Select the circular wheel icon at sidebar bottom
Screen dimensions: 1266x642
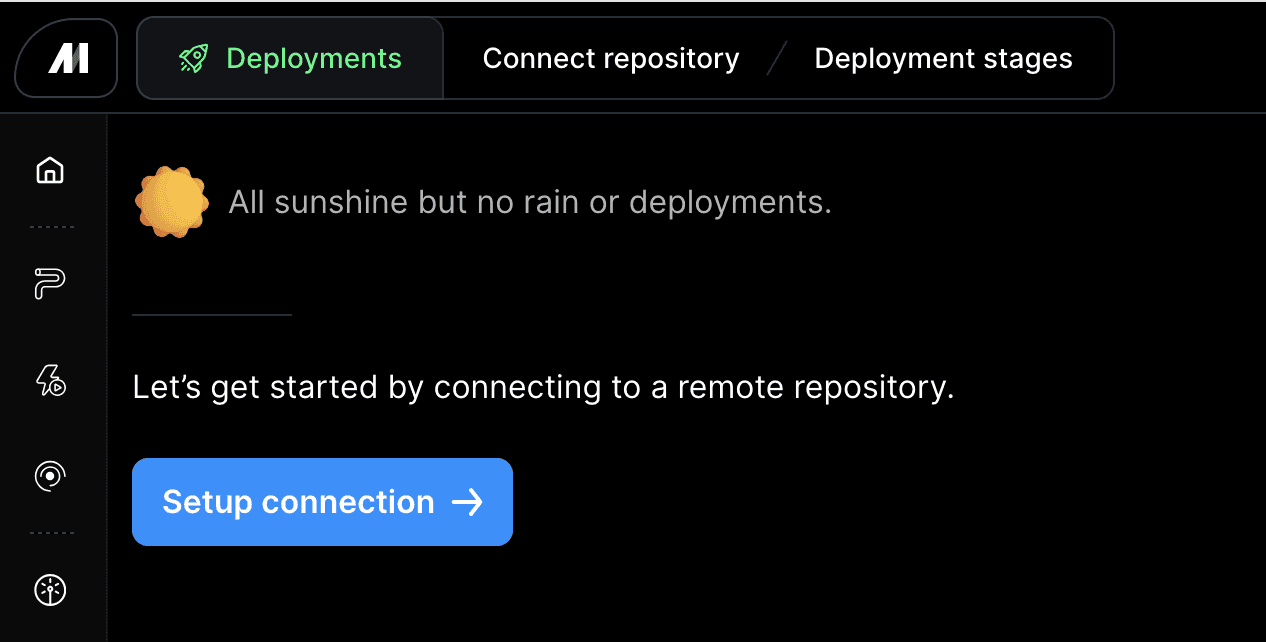pyautogui.click(x=50, y=590)
